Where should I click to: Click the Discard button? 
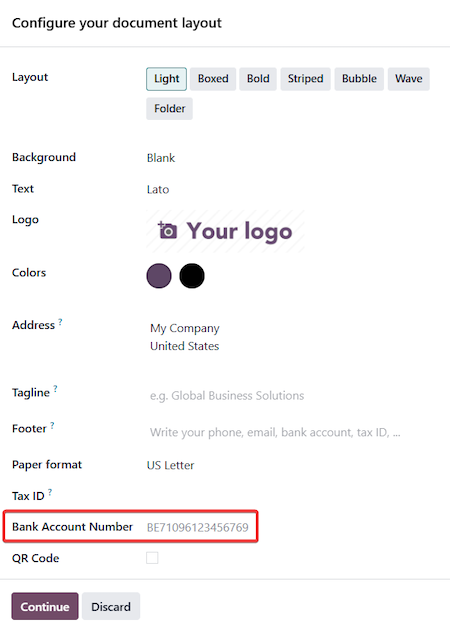pyautogui.click(x=111, y=606)
